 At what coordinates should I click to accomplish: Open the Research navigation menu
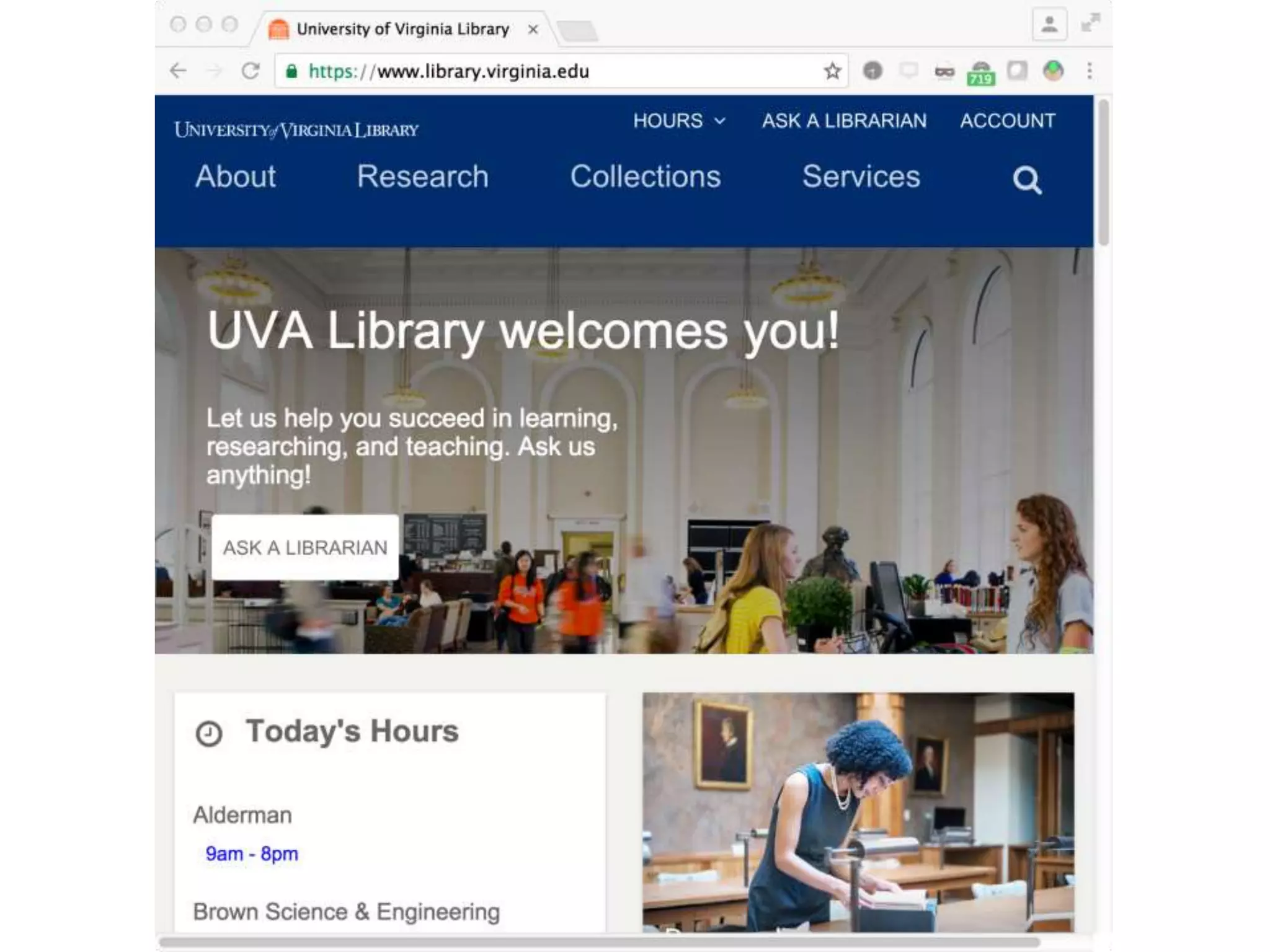423,177
